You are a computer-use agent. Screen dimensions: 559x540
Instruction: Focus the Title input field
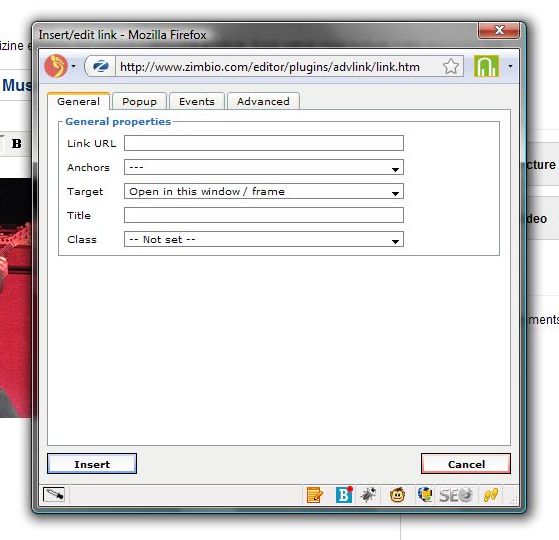coord(264,215)
